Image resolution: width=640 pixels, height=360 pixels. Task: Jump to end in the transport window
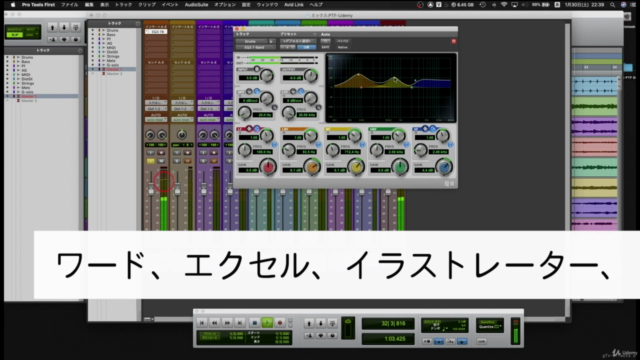pos(240,323)
